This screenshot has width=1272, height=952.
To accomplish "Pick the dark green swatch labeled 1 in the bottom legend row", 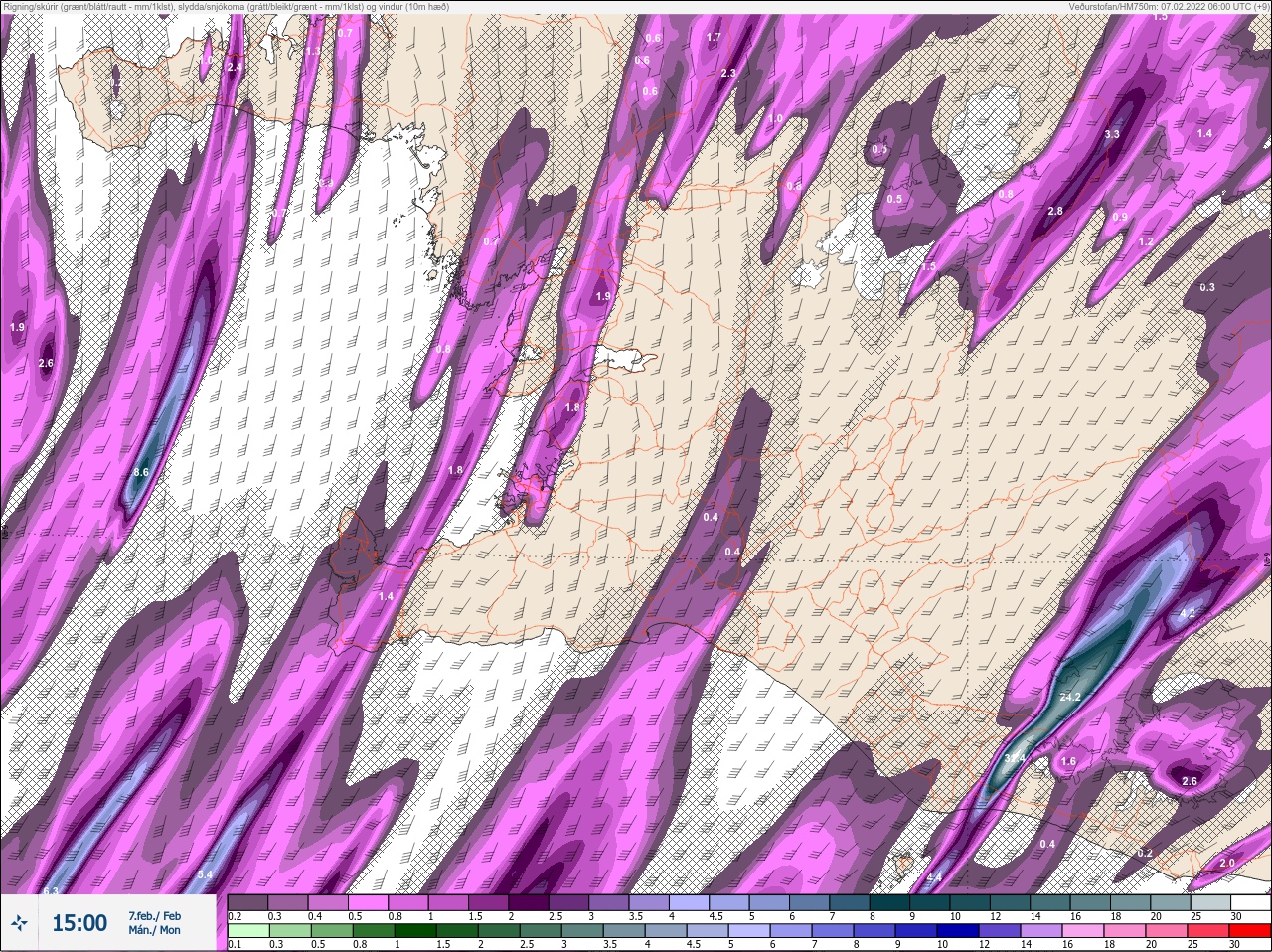I will pos(416,932).
